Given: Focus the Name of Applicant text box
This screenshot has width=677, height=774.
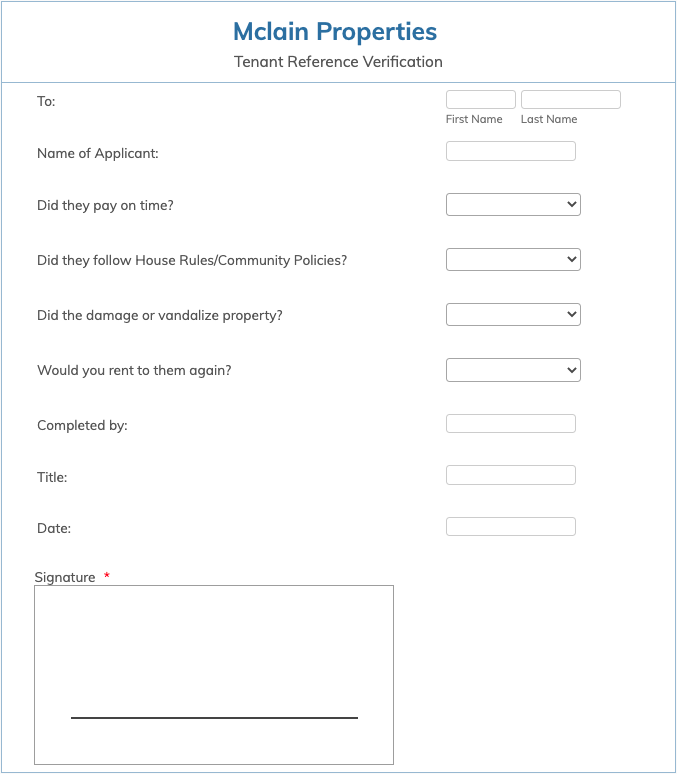Looking at the screenshot, I should coord(511,151).
